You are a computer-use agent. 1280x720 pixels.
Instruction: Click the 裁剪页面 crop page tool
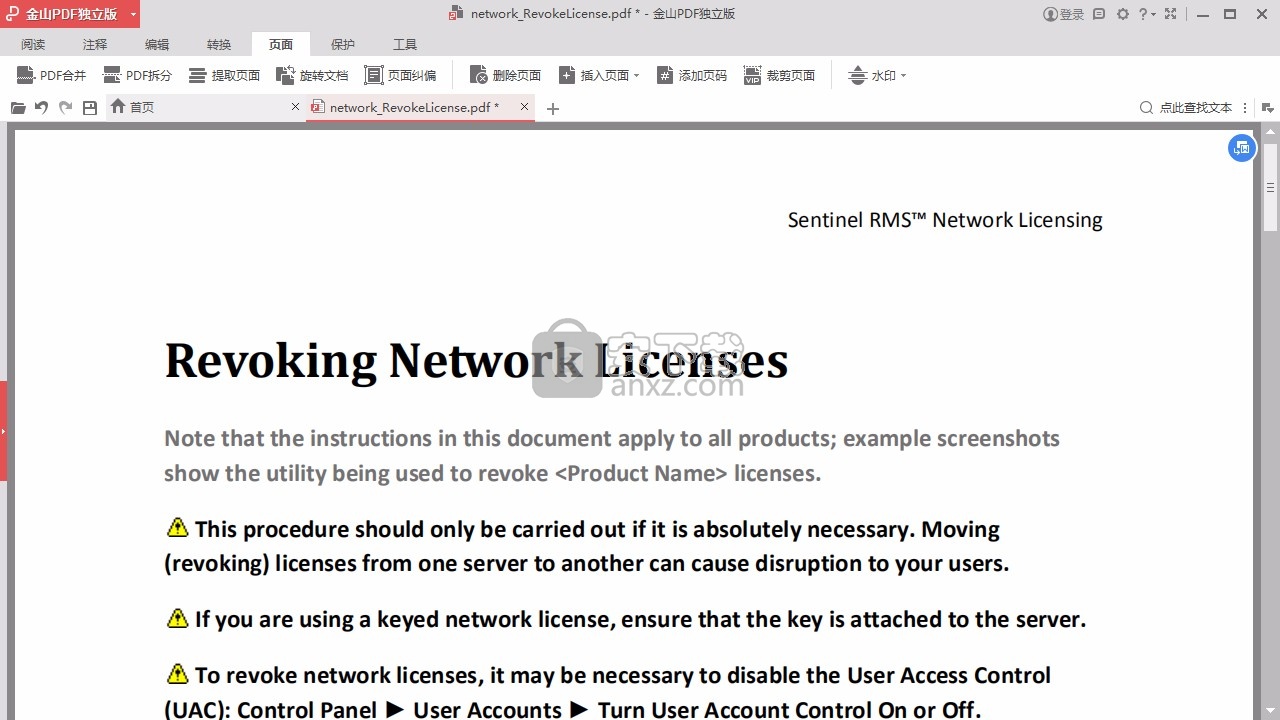point(780,76)
